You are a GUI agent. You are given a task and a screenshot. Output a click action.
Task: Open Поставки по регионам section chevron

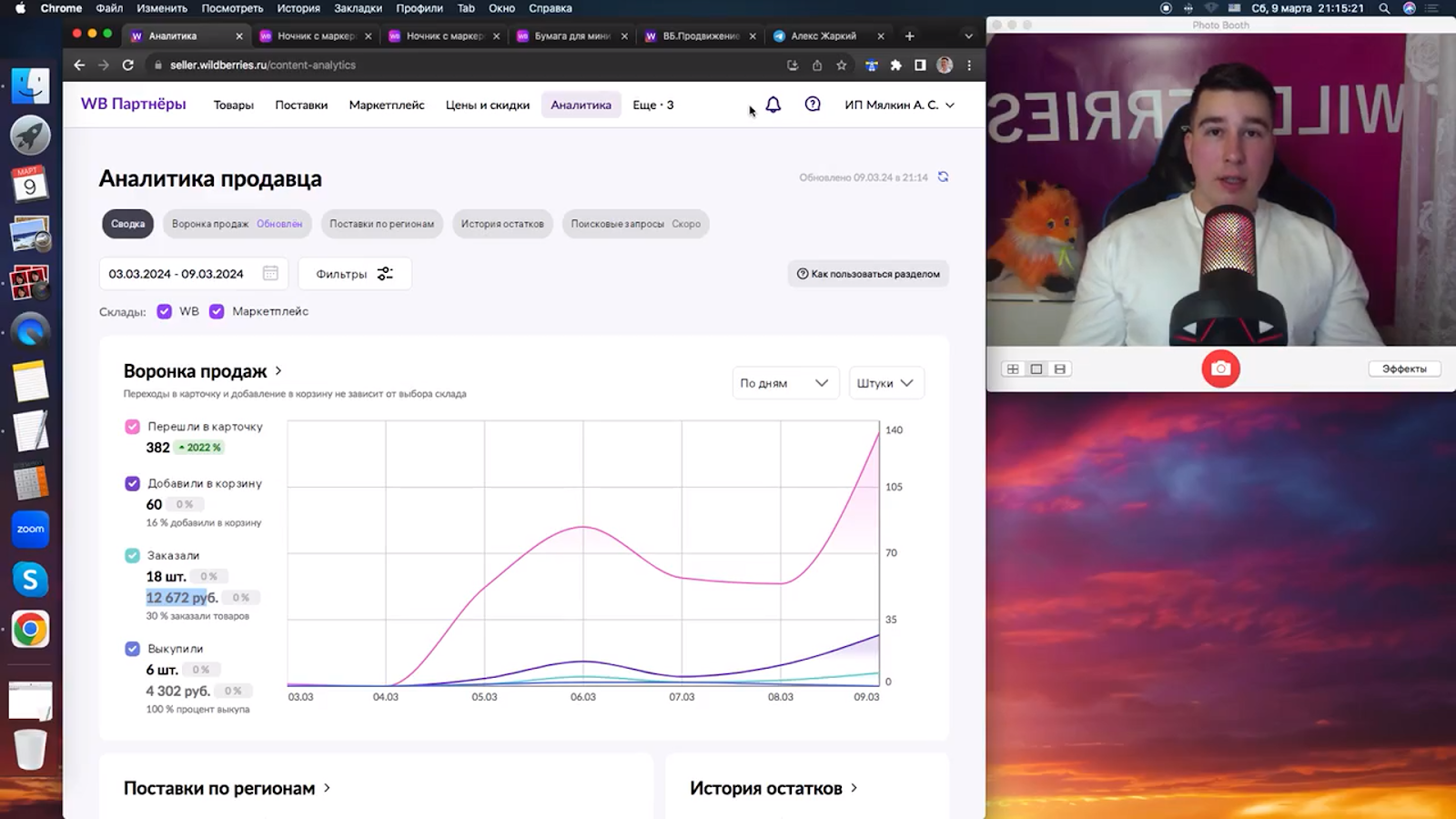point(327,788)
